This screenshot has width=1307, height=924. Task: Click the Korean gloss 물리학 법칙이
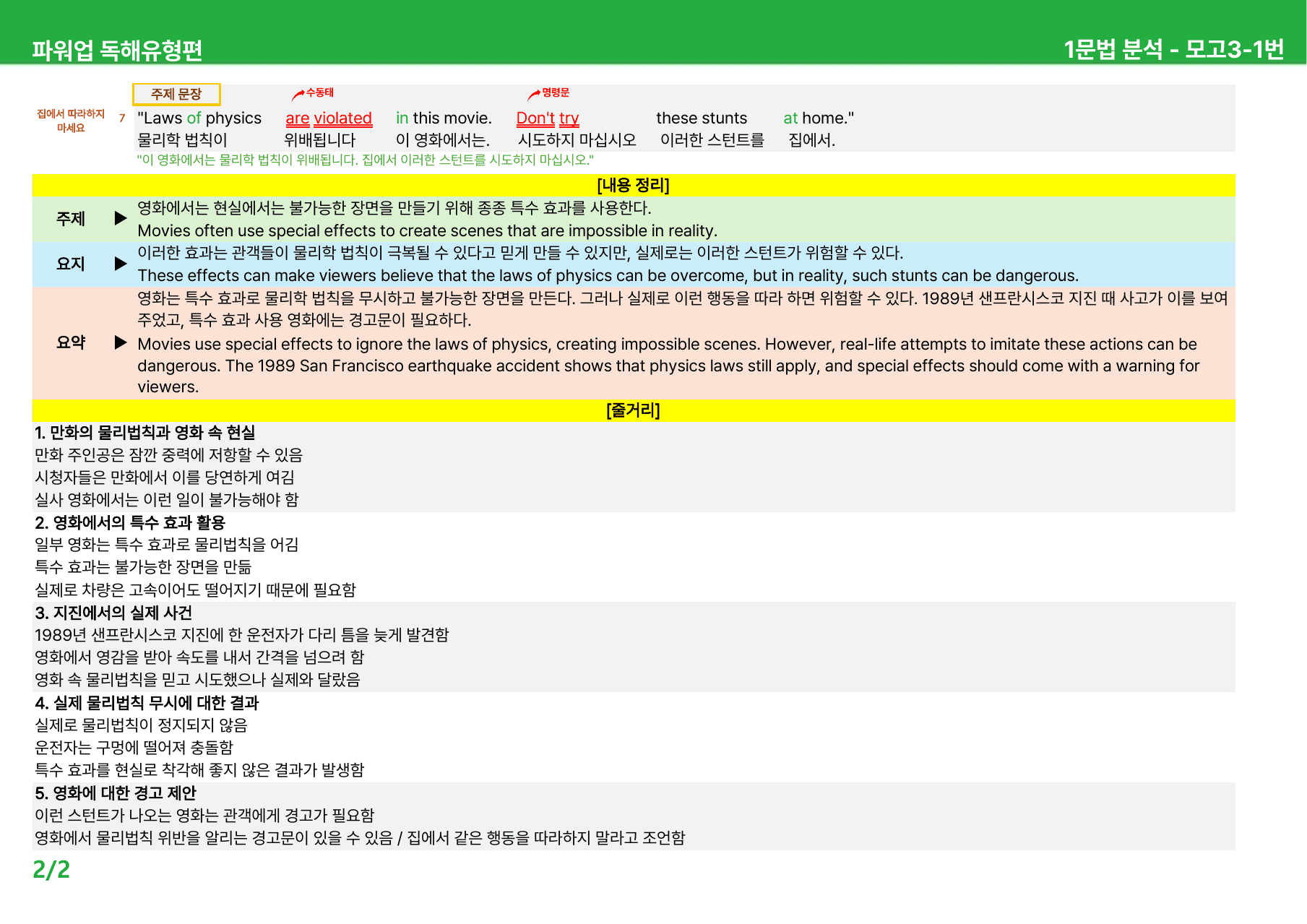pyautogui.click(x=183, y=139)
